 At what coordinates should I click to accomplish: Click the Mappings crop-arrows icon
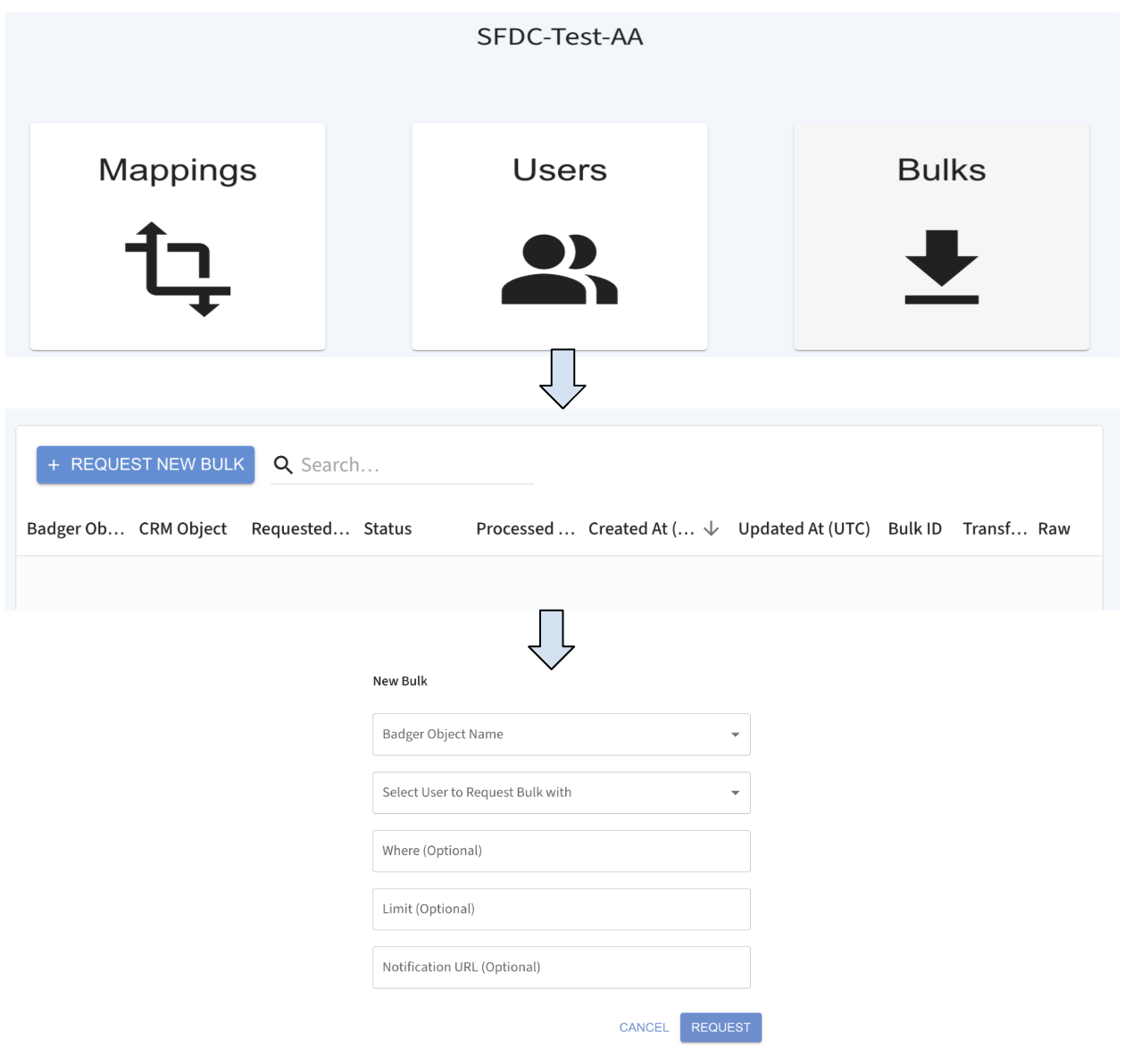click(x=178, y=270)
